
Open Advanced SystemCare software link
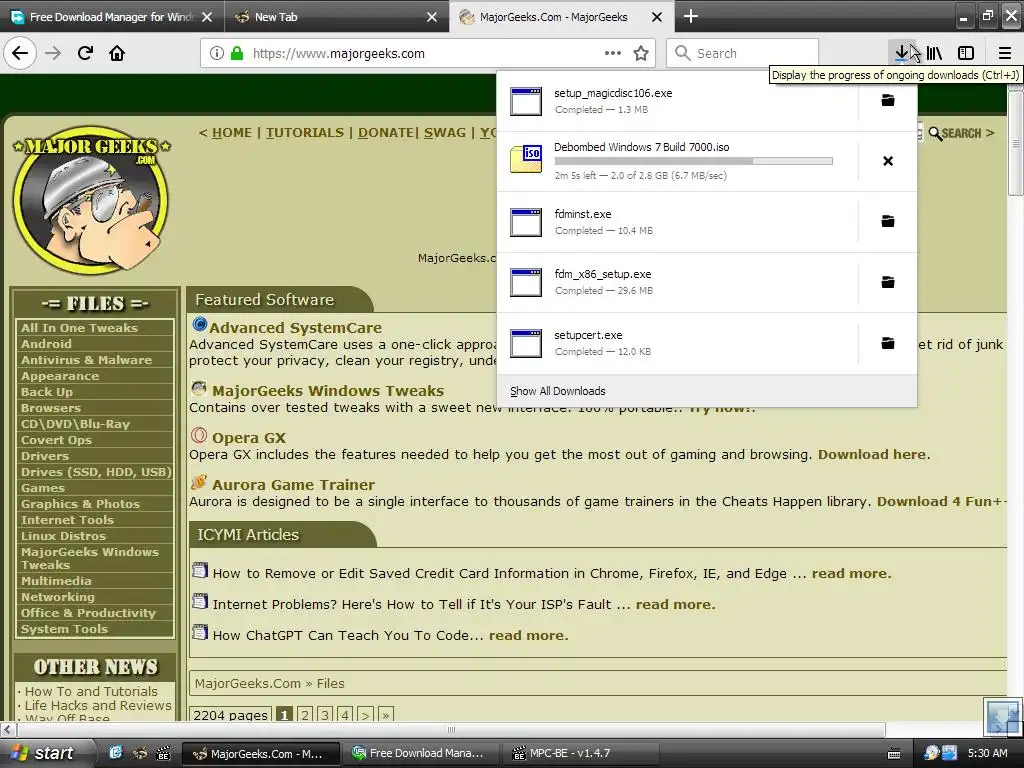295,328
